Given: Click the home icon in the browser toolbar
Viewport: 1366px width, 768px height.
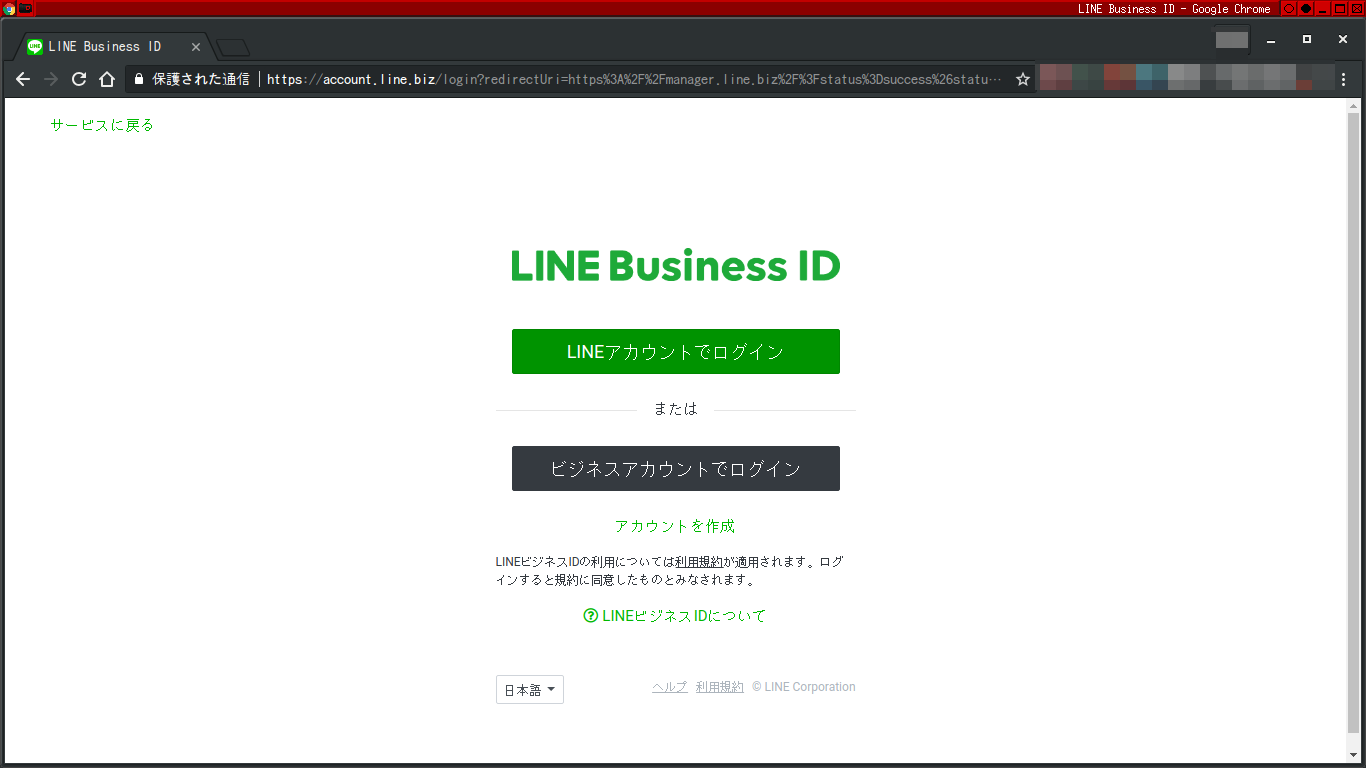Looking at the screenshot, I should (x=107, y=78).
